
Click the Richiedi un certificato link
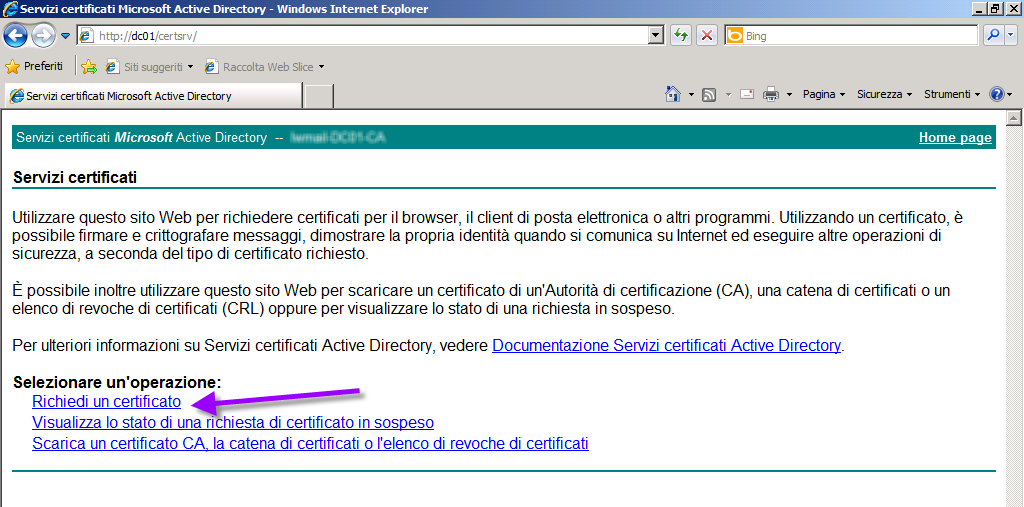coord(106,401)
